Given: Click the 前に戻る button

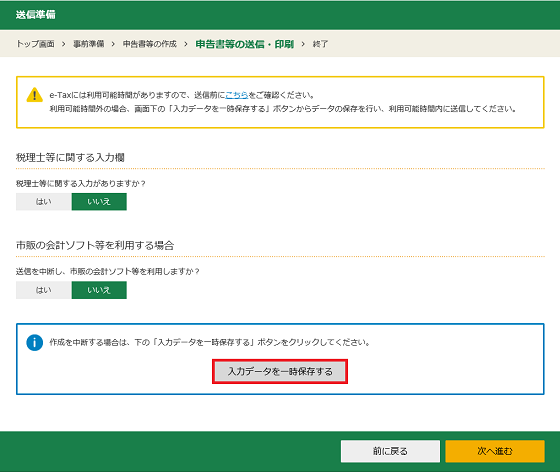Looking at the screenshot, I should 390,451.
